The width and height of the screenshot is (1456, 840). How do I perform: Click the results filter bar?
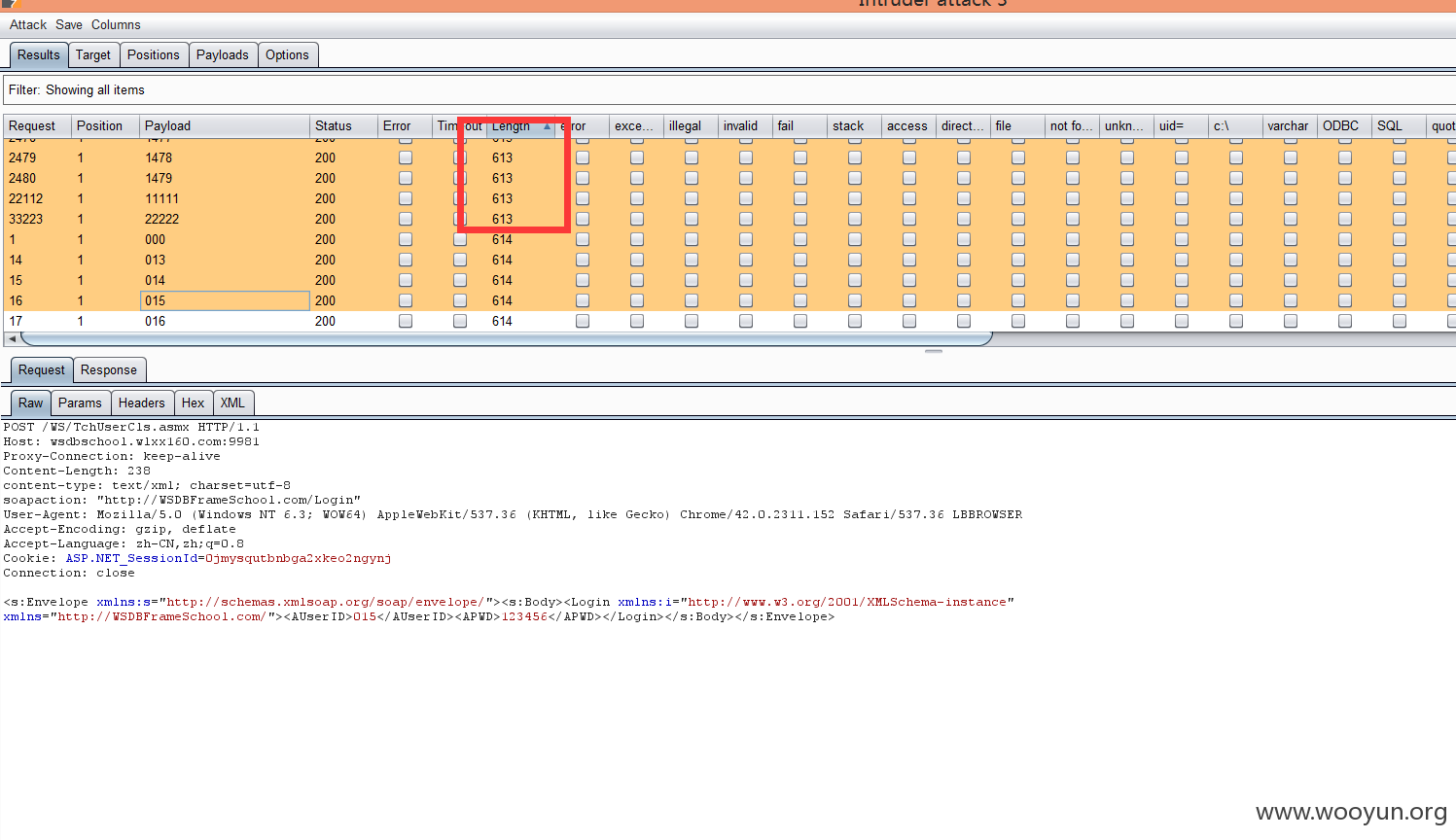click(x=729, y=90)
